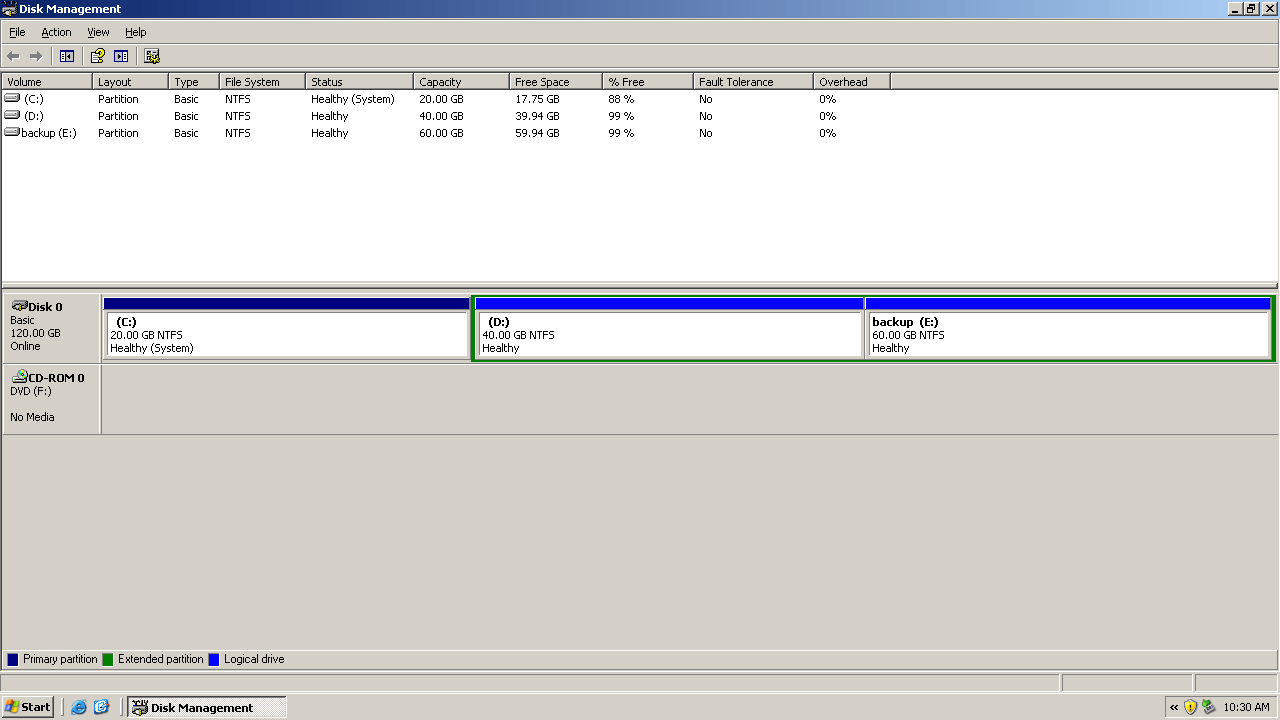
Task: Select the (C:) 20.00 GB partition block
Action: tap(286, 334)
